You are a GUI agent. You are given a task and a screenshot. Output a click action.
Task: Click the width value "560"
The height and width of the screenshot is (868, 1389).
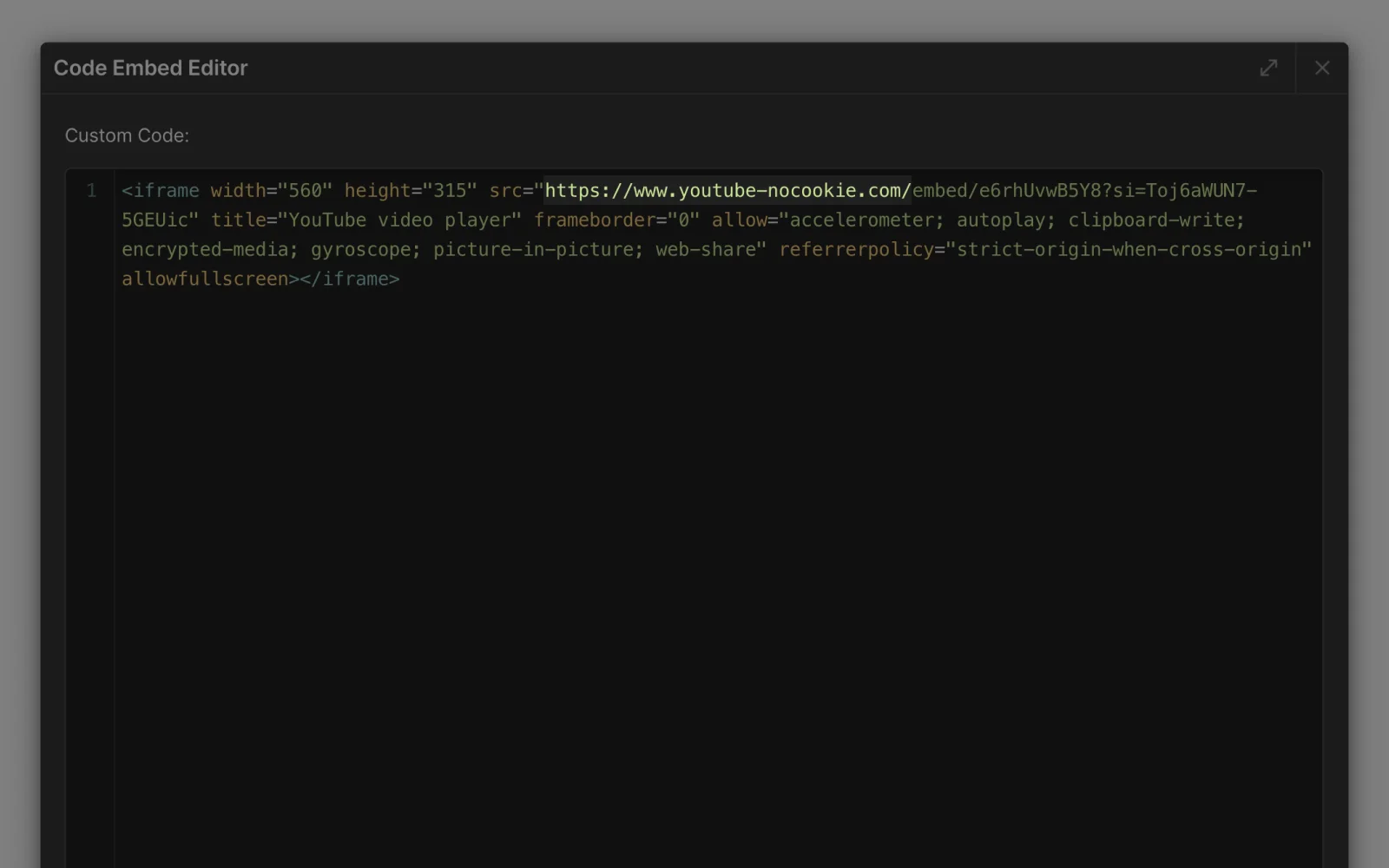click(x=305, y=191)
